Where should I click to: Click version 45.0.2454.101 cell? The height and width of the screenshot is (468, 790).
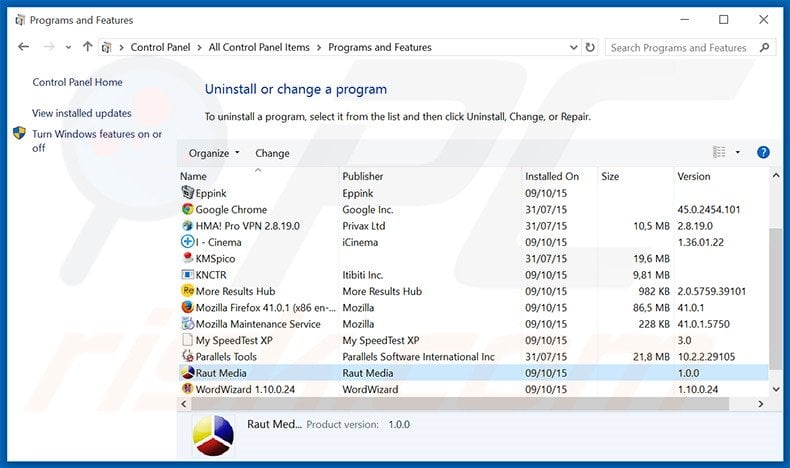coord(709,210)
